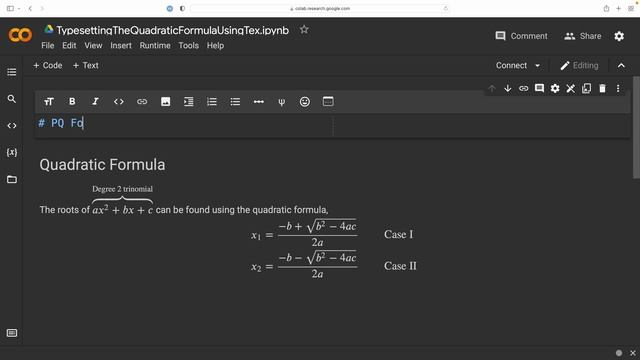Open the Tools menu

[189, 45]
